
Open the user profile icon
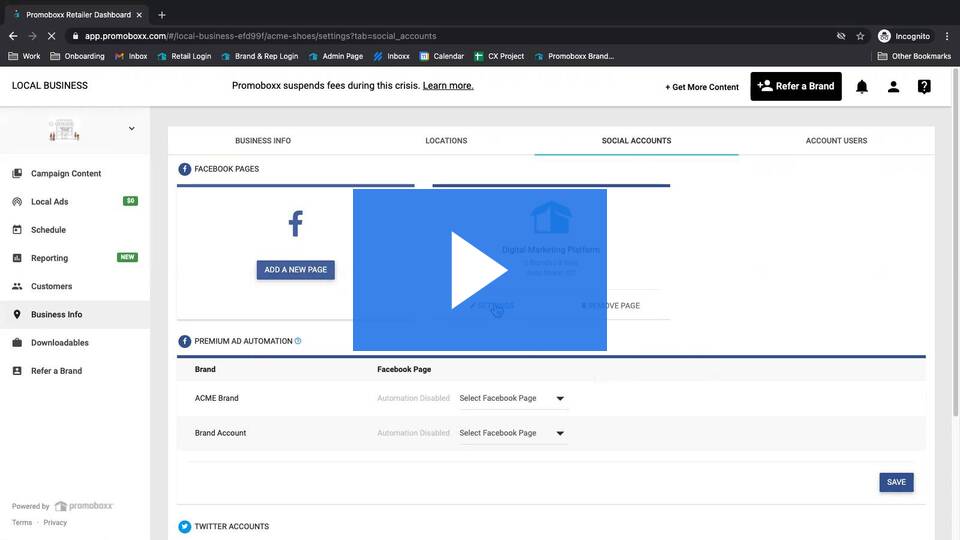coord(893,87)
